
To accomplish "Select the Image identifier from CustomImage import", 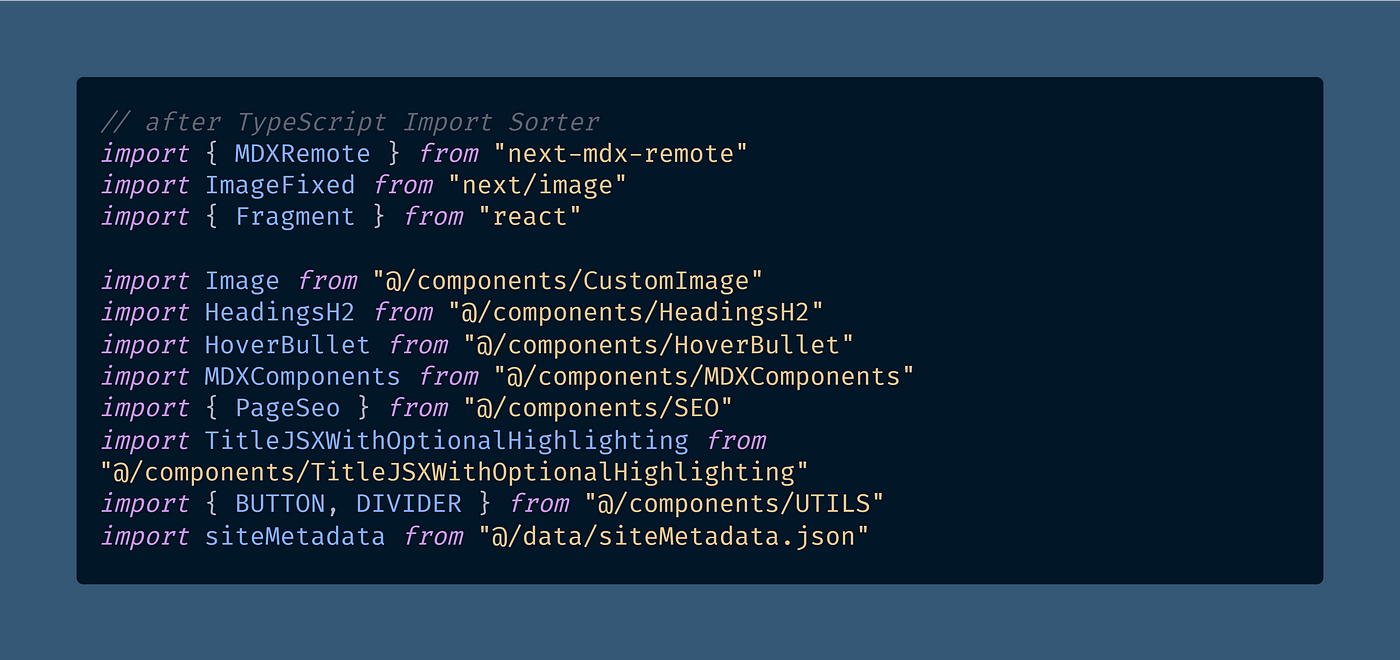I will click(242, 281).
